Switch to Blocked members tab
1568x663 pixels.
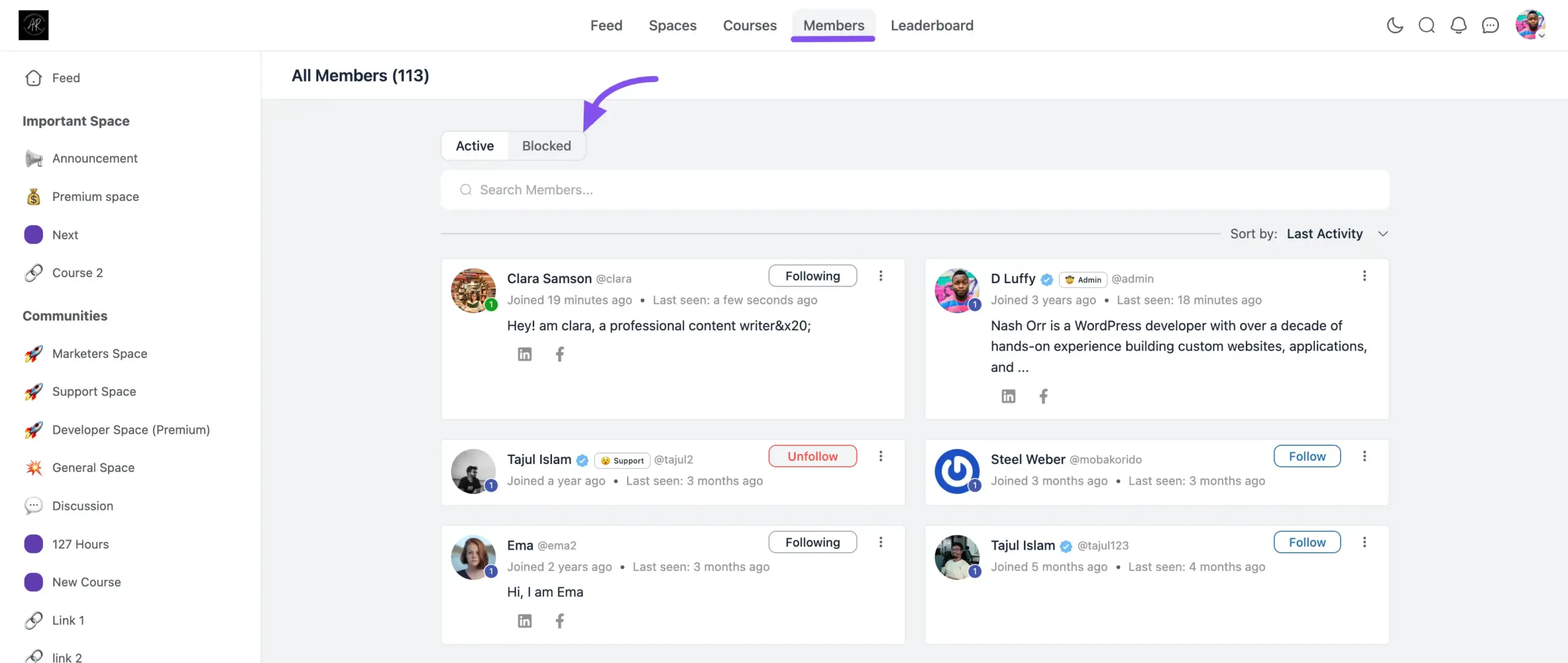tap(546, 146)
